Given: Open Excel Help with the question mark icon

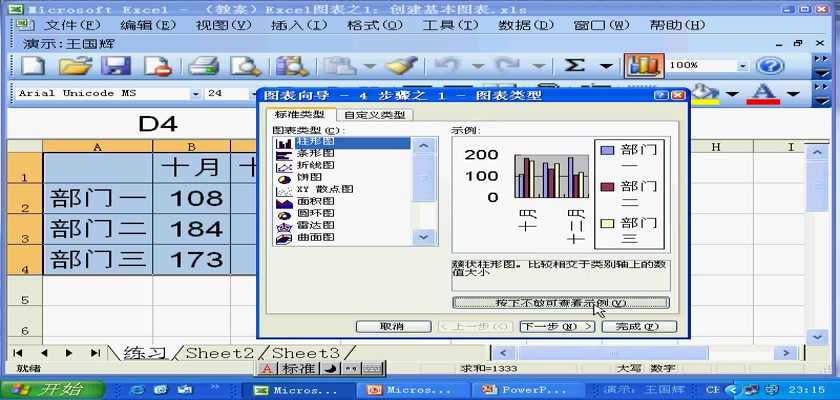Looking at the screenshot, I should tap(769, 66).
